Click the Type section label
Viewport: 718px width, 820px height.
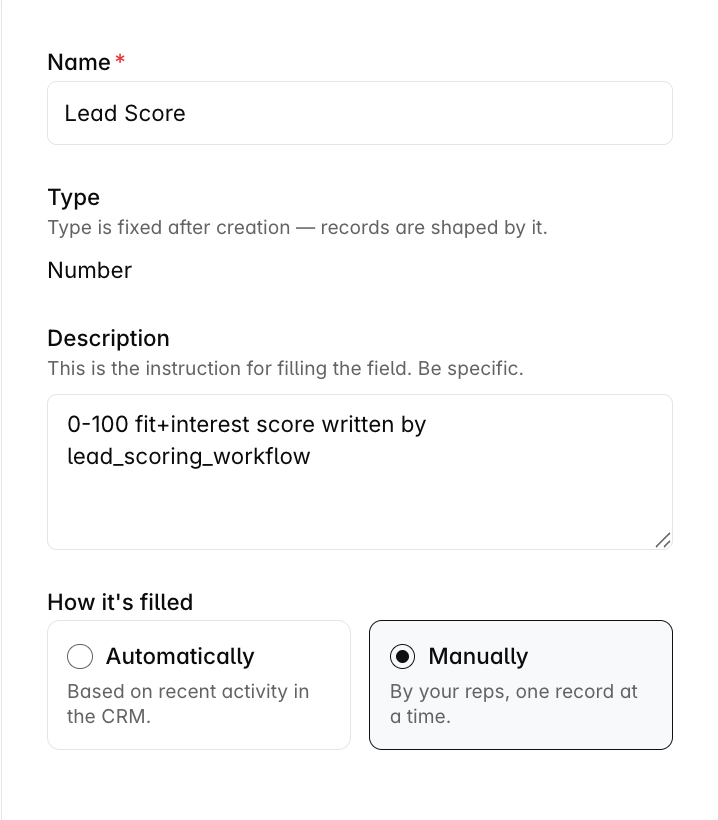click(x=74, y=197)
